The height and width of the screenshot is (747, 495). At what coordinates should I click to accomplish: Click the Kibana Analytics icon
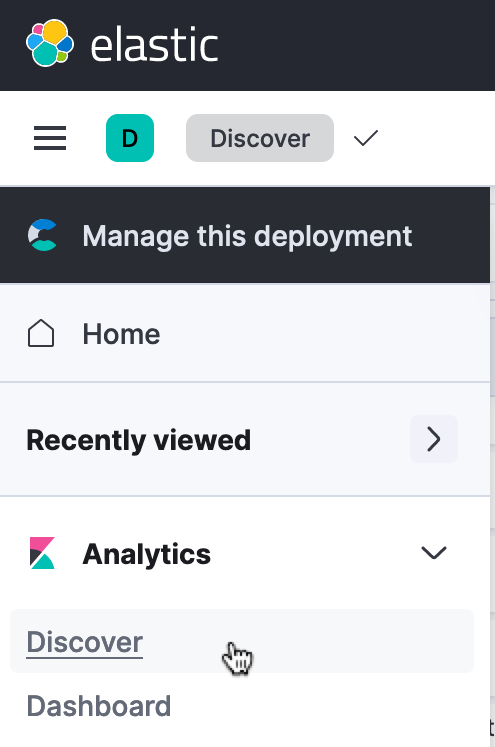42,553
